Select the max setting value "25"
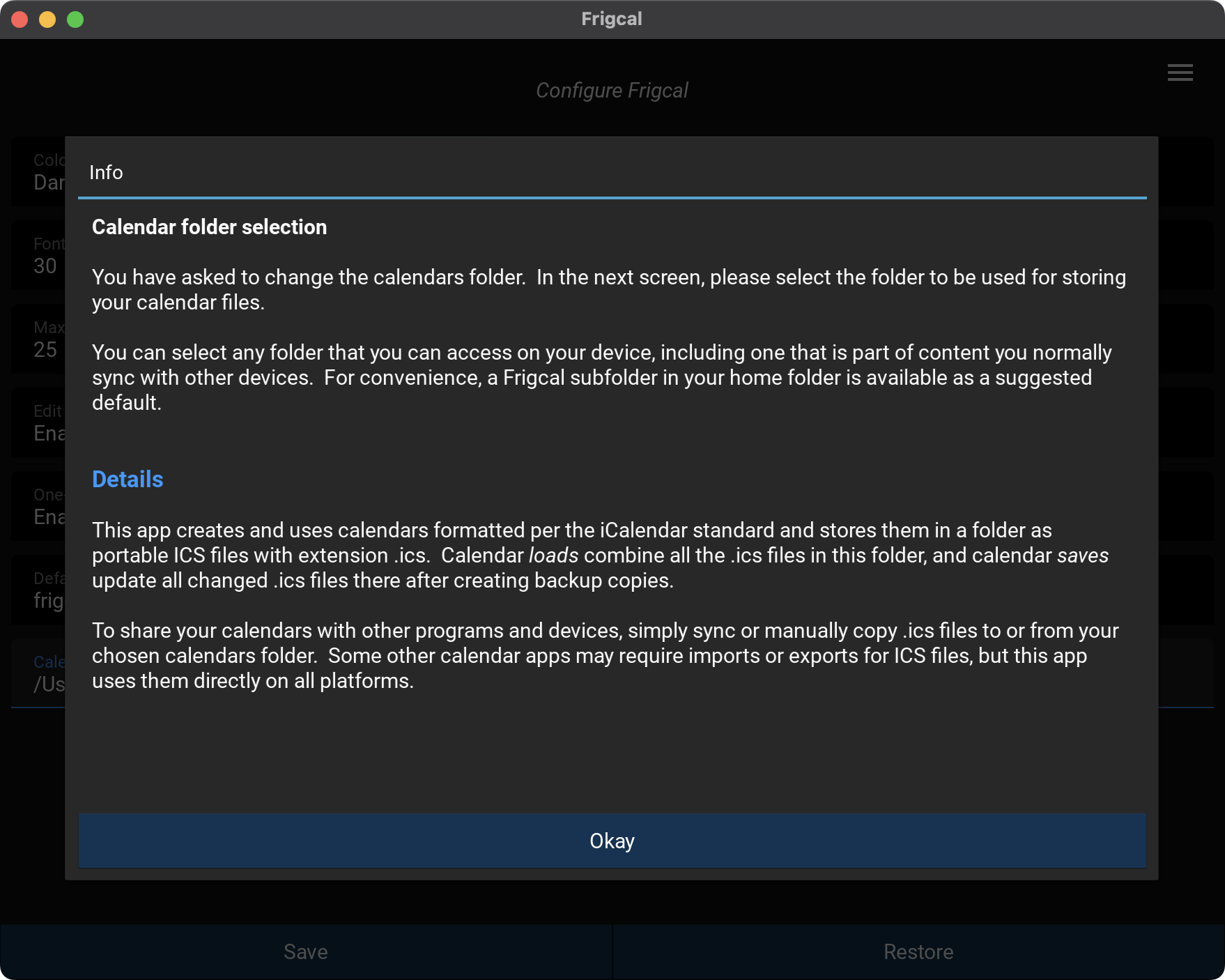 coord(45,349)
